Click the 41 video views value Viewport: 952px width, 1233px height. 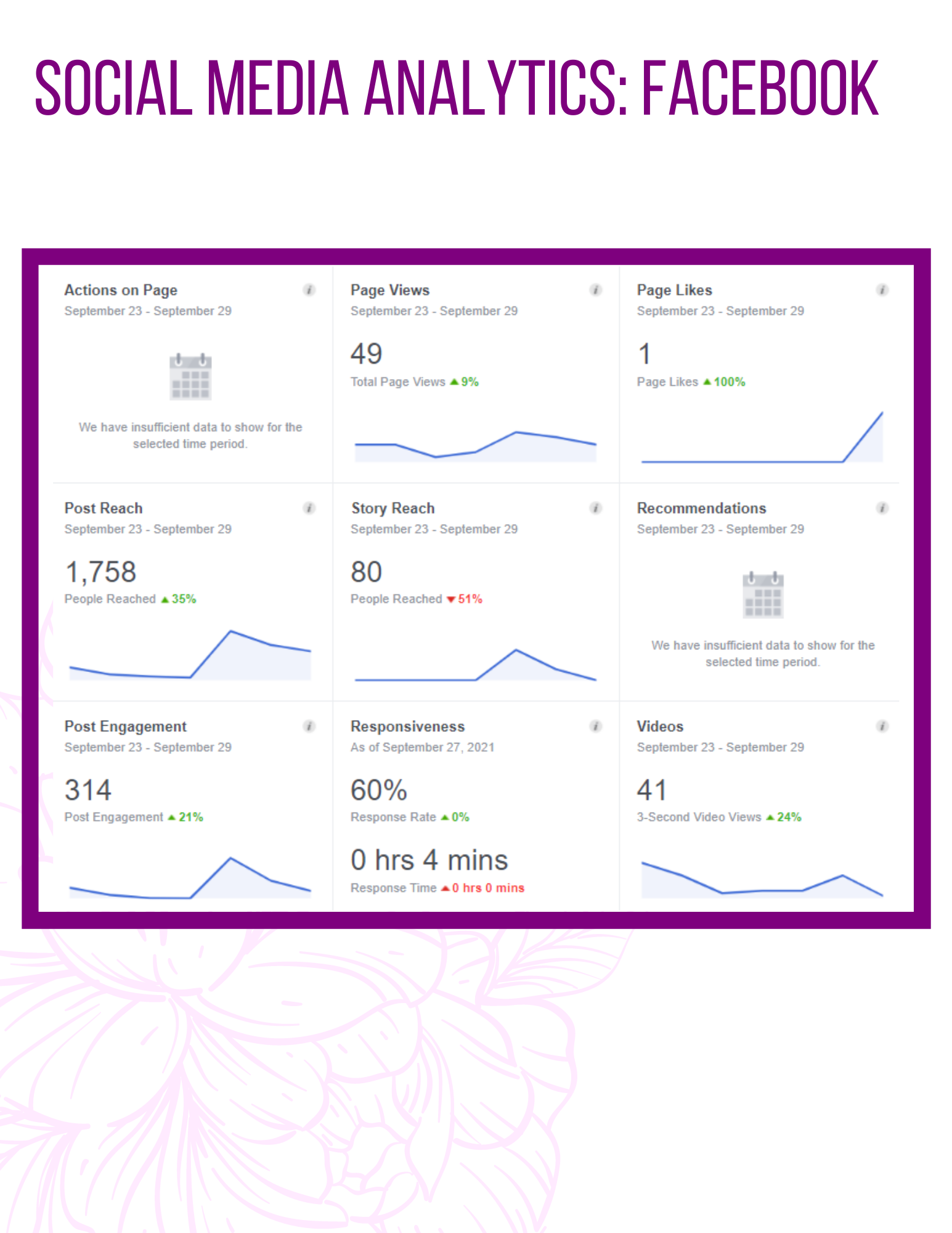point(652,790)
